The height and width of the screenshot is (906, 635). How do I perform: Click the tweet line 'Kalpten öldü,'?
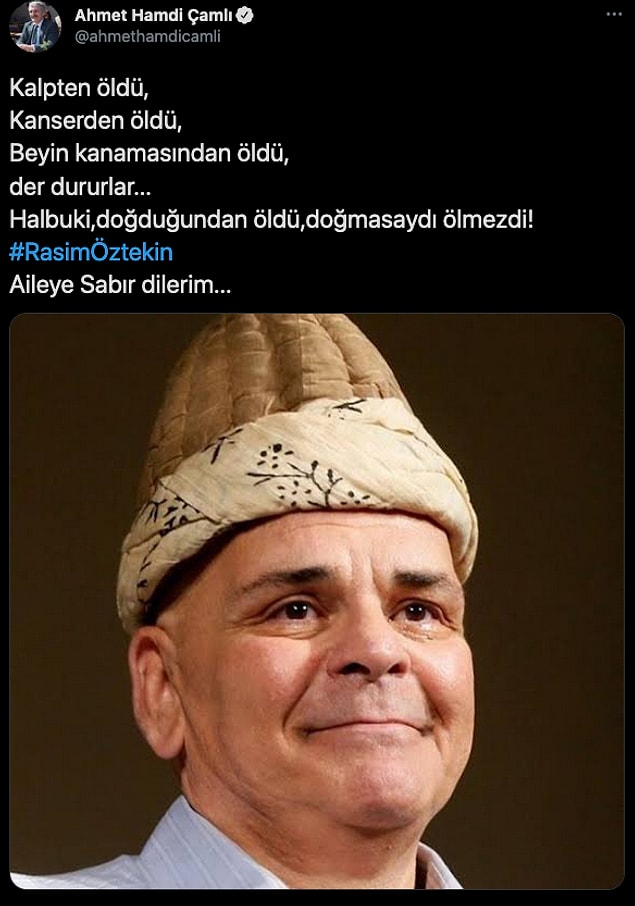point(79,88)
